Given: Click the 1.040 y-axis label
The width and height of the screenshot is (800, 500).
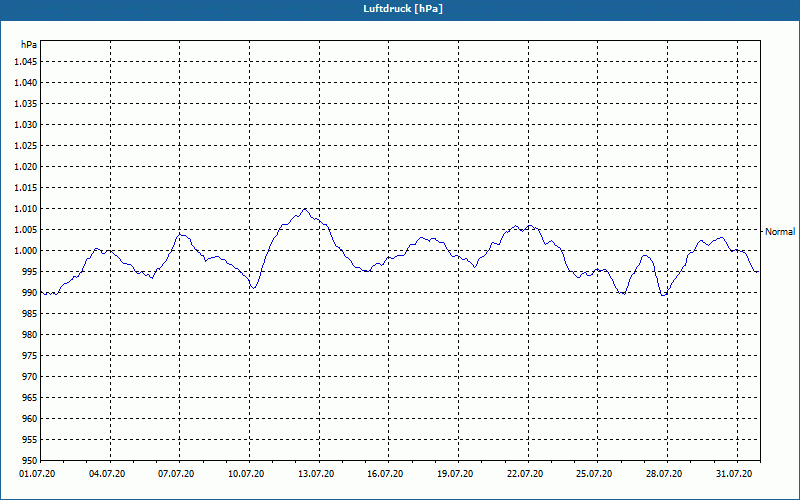Looking at the screenshot, I should tap(26, 83).
